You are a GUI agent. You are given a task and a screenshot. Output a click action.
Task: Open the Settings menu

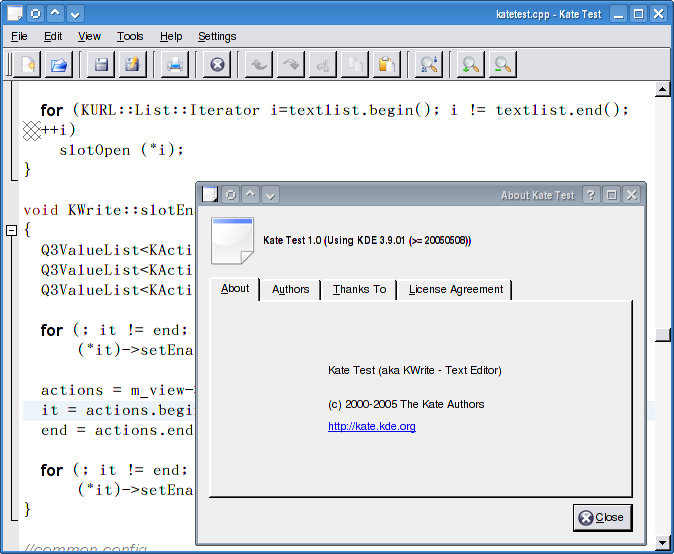coord(217,37)
